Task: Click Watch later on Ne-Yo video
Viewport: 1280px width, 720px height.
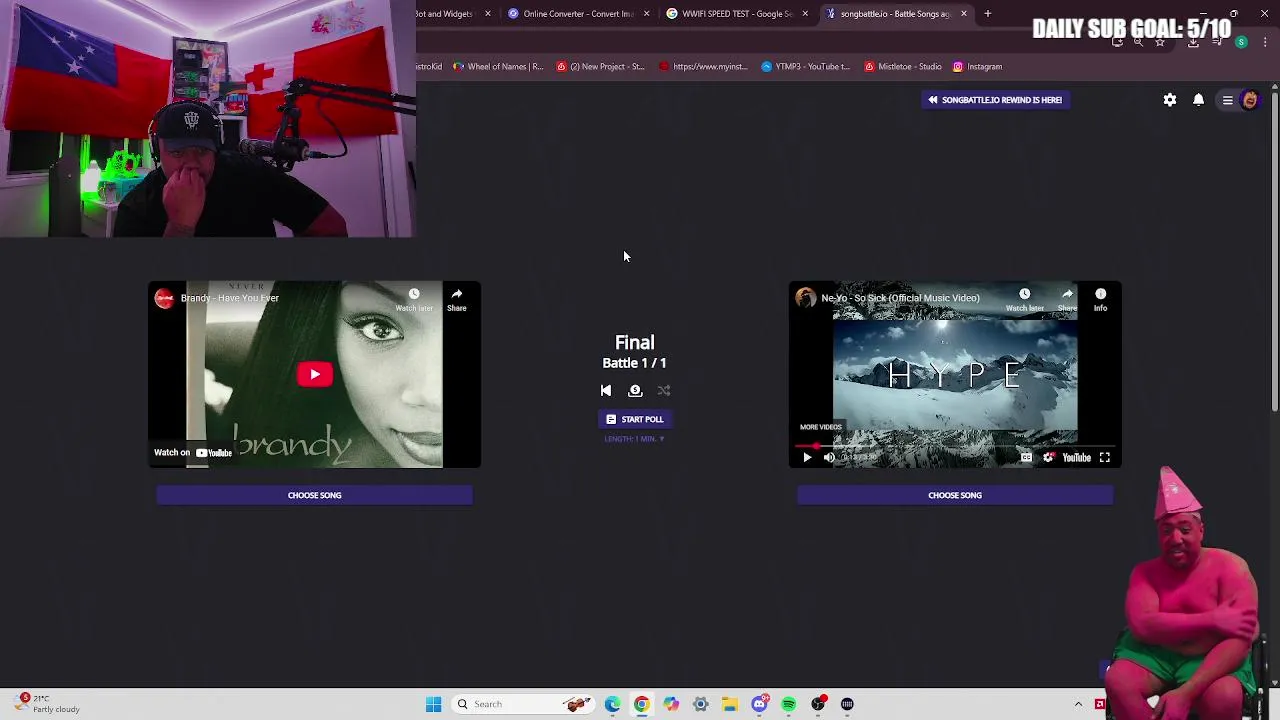Action: click(x=1024, y=299)
